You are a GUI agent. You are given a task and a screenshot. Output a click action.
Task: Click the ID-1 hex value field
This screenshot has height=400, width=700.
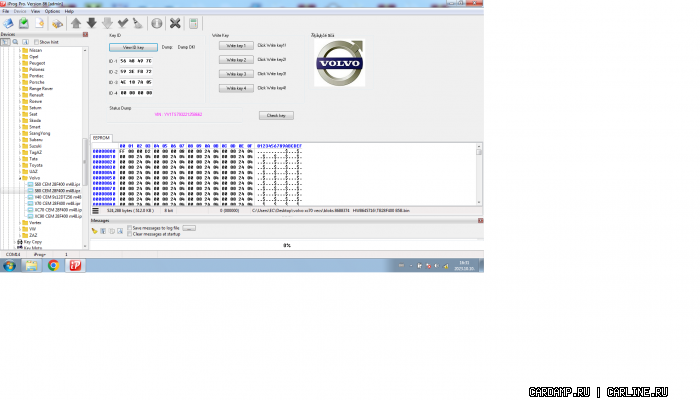pyautogui.click(x=136, y=61)
